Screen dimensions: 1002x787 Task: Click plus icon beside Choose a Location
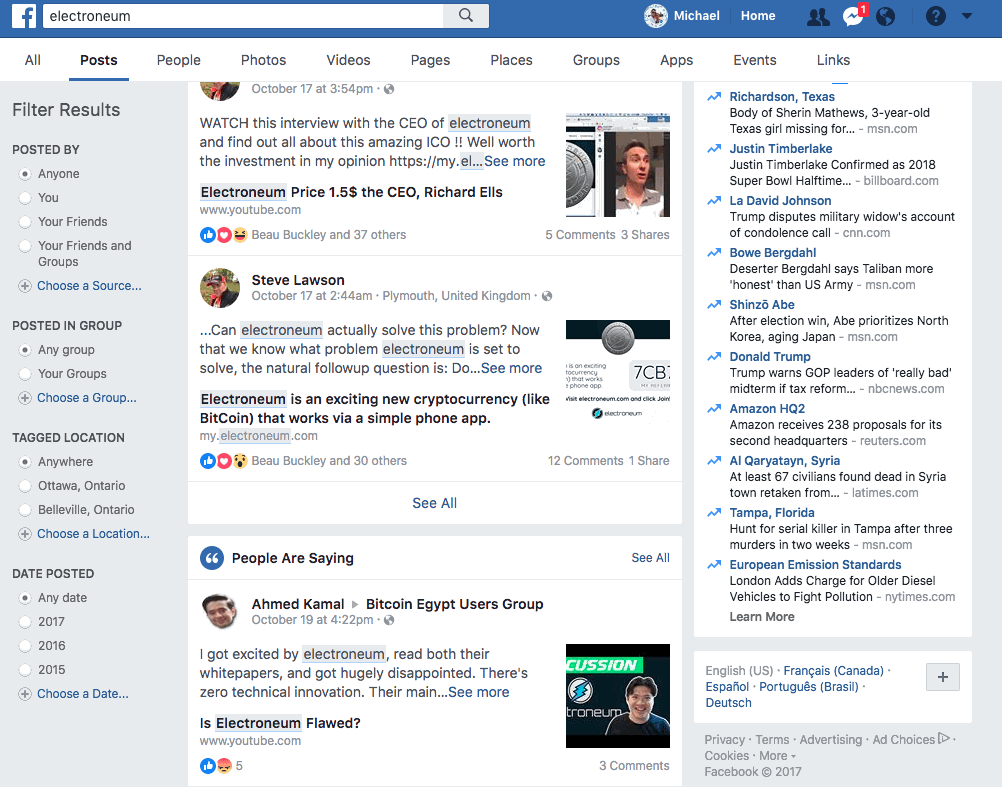[25, 534]
